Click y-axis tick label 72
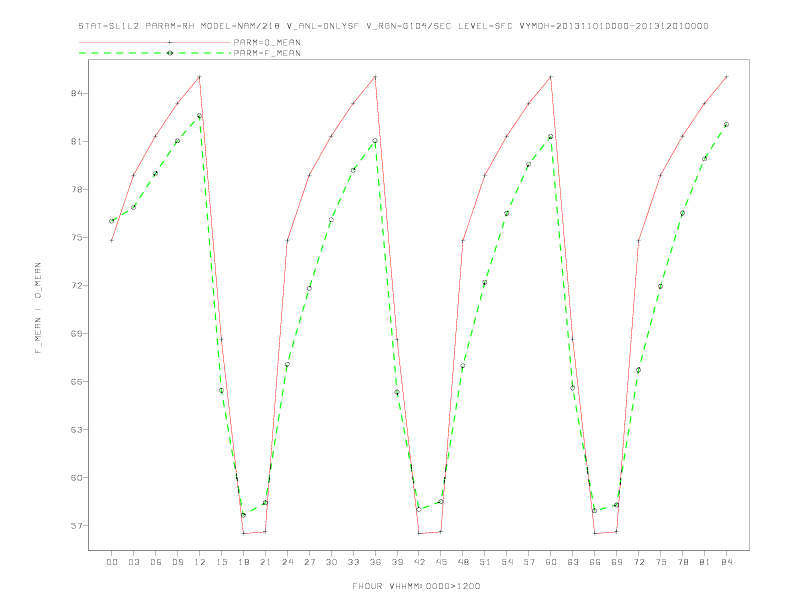 coord(76,285)
